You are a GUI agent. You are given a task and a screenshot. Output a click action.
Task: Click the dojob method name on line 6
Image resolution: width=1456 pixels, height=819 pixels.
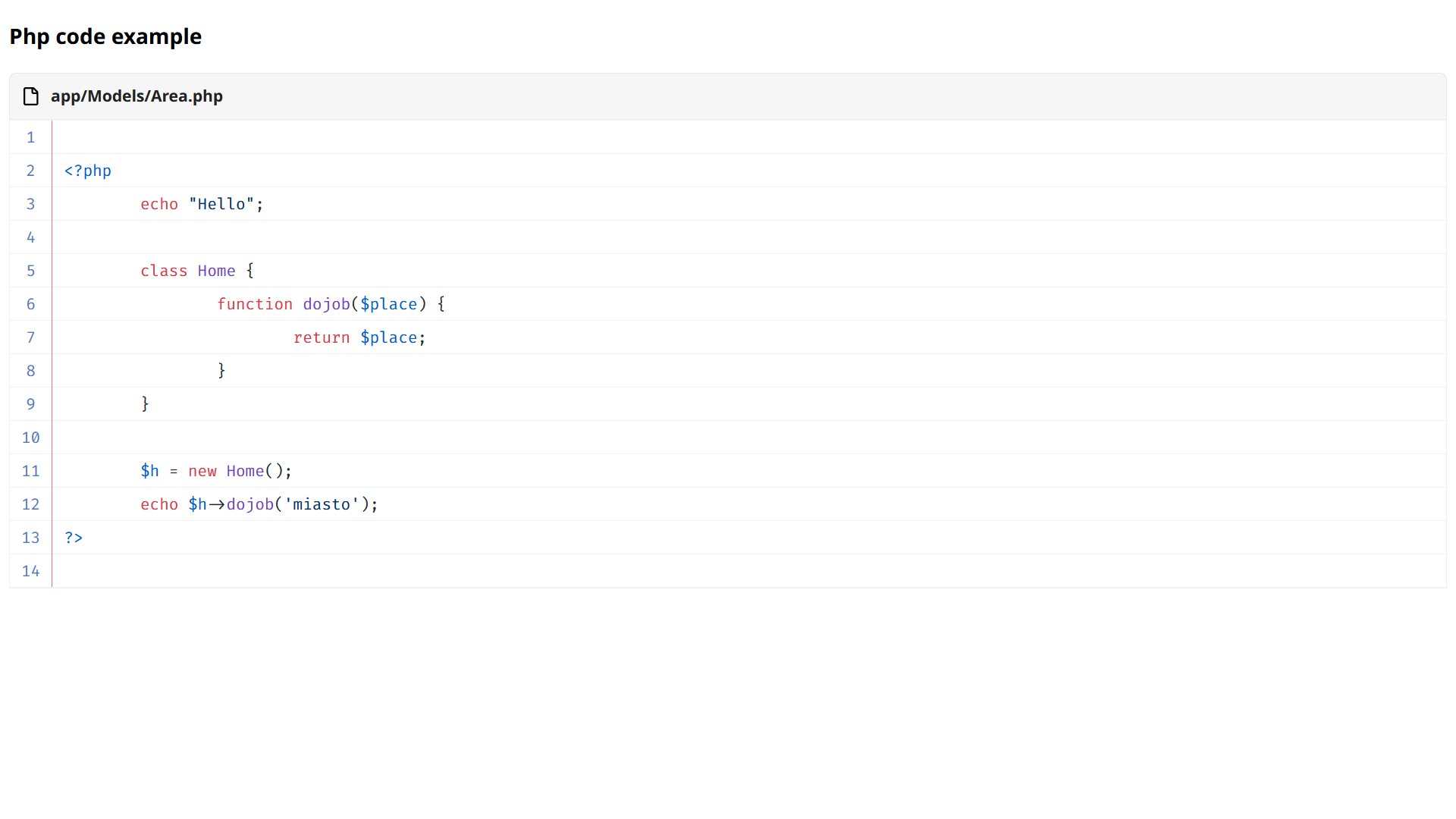(x=326, y=304)
